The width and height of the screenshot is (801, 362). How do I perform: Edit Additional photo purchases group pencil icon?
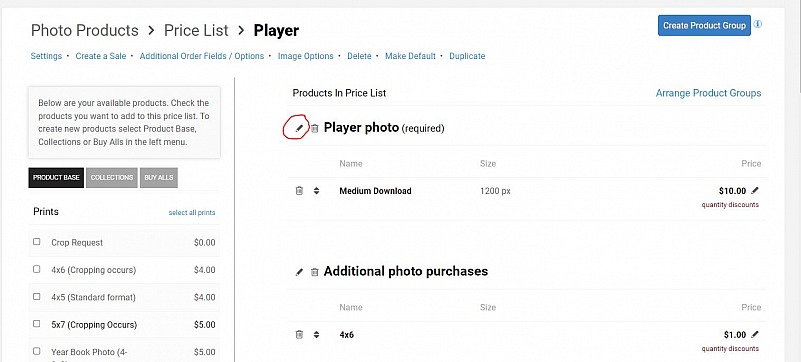(299, 272)
